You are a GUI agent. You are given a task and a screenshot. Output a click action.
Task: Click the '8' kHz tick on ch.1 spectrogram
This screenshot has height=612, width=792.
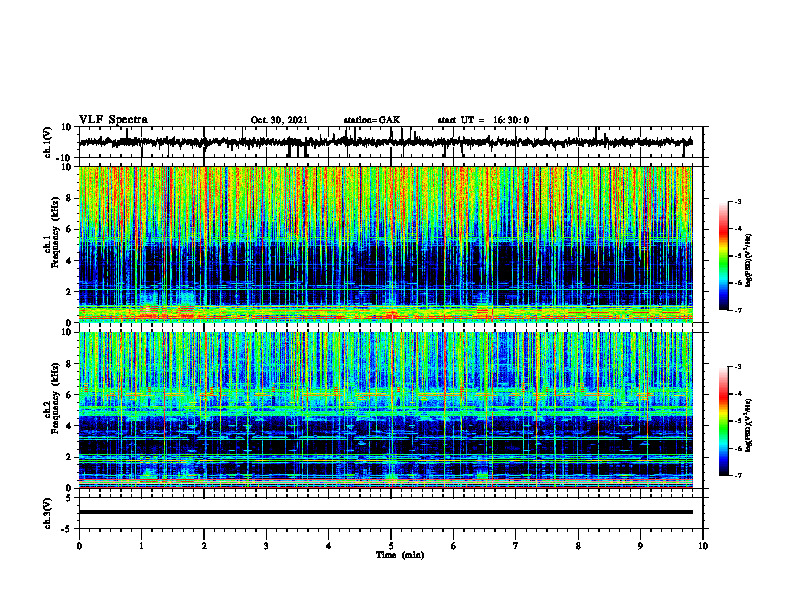tap(69, 198)
